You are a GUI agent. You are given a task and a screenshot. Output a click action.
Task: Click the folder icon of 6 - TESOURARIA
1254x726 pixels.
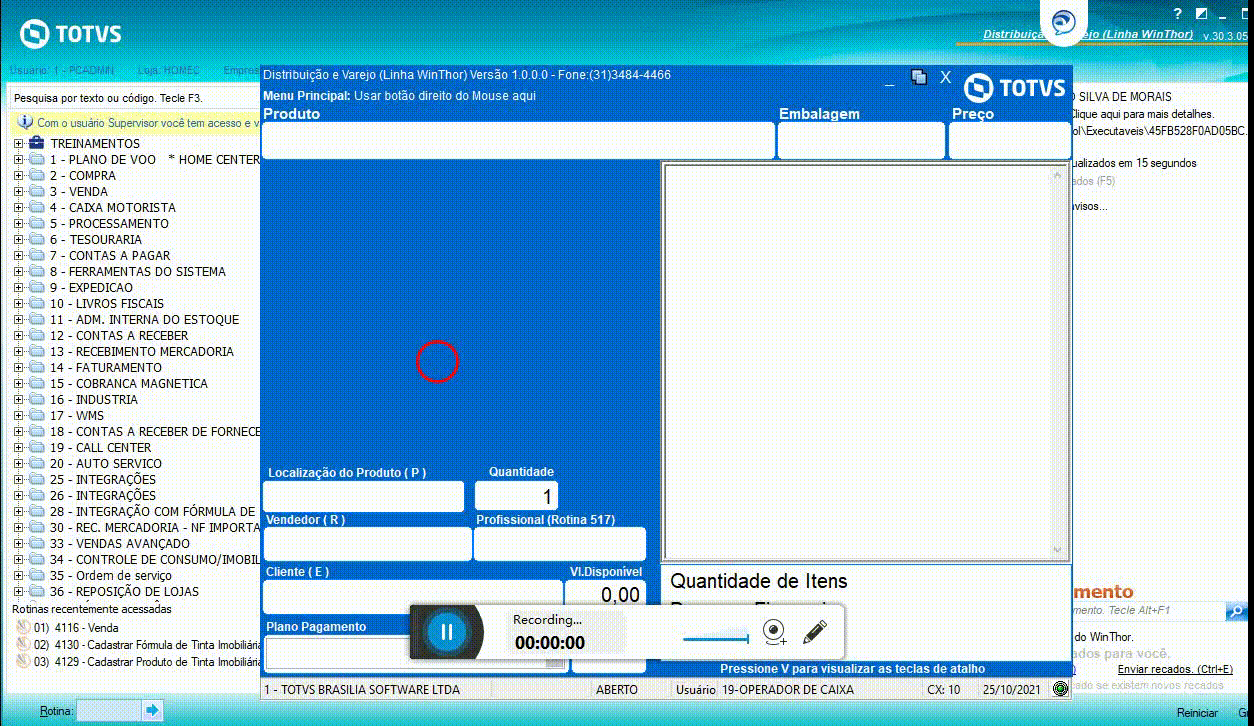[x=36, y=239]
